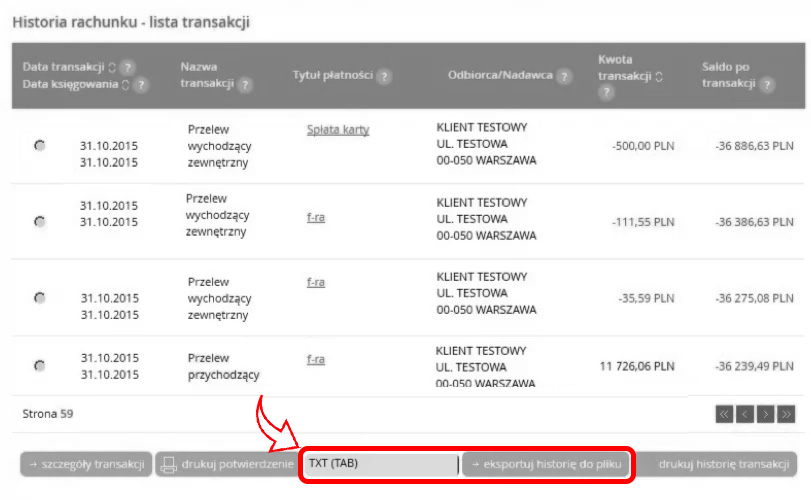The height and width of the screenshot is (500, 811).
Task: Open the TXT (TAB) export format dropdown
Action: [380, 464]
